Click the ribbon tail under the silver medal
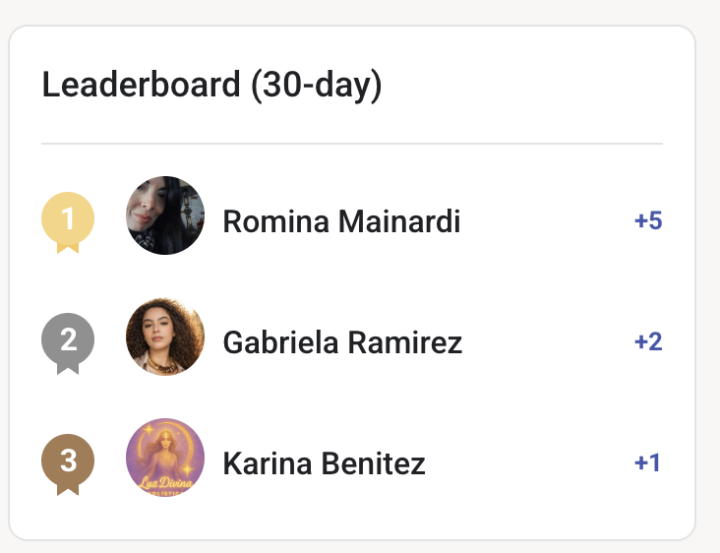The width and height of the screenshot is (720, 553). tap(68, 368)
